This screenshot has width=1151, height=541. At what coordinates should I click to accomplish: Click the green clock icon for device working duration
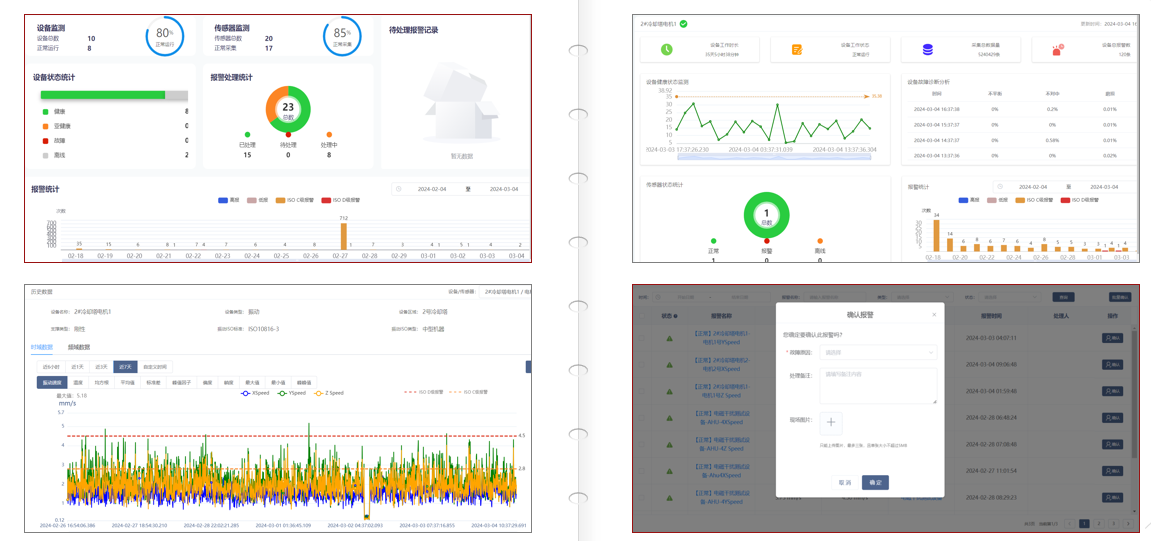point(667,49)
